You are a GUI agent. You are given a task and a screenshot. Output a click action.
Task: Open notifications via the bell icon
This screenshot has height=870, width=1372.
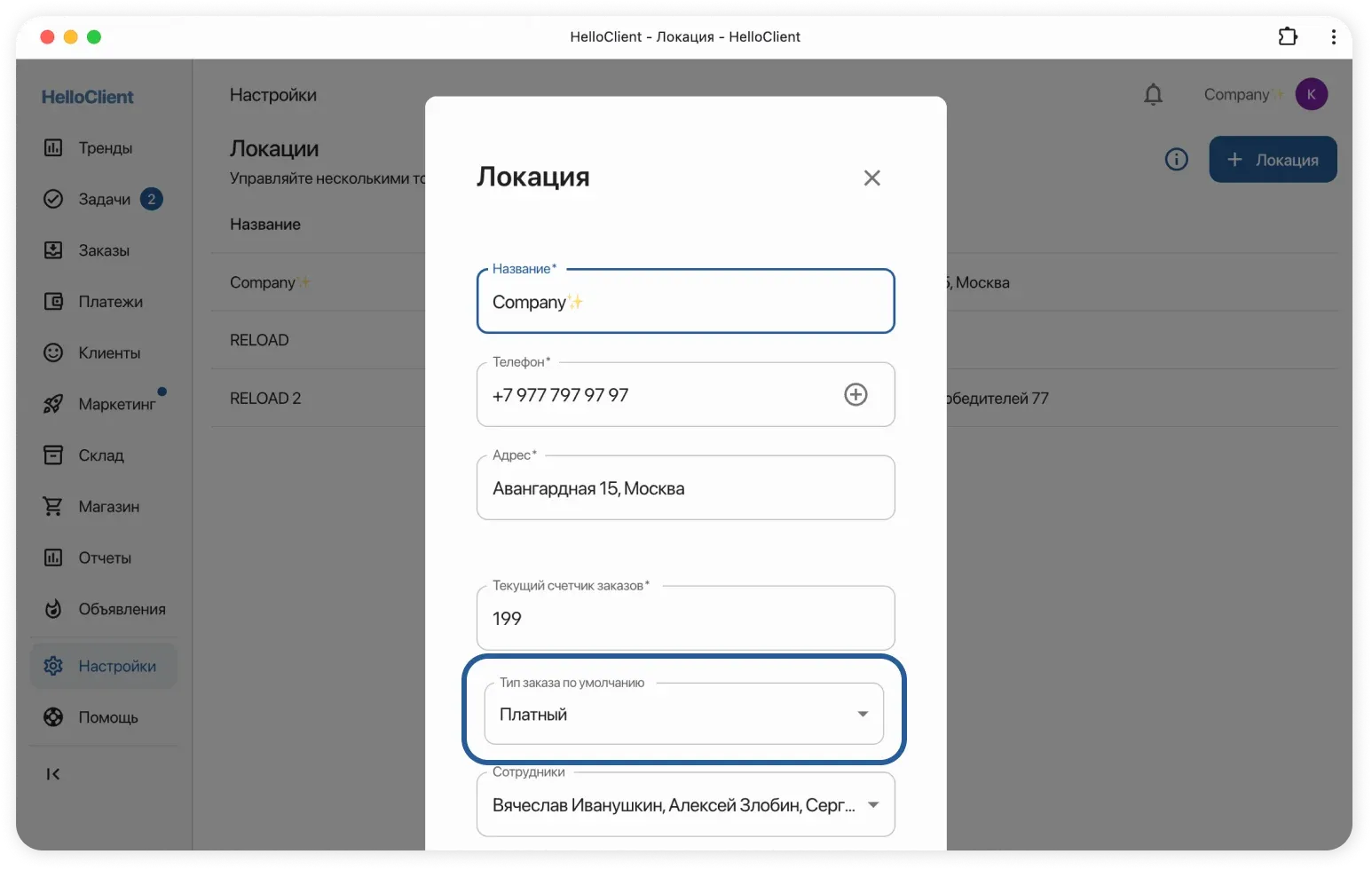coord(1152,93)
